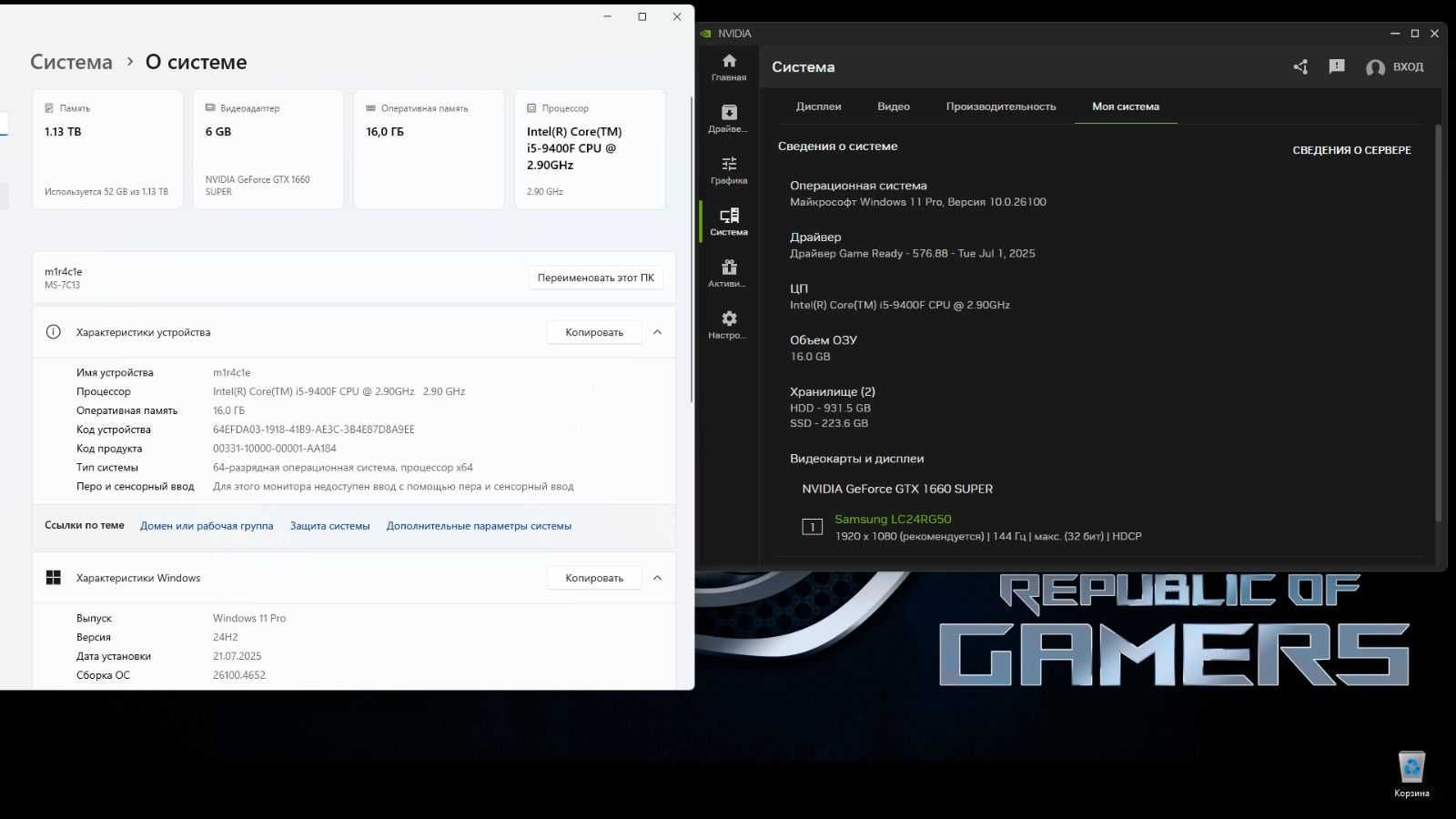The height and width of the screenshot is (819, 1456).
Task: Click the ВХОД login button
Action: (1395, 67)
